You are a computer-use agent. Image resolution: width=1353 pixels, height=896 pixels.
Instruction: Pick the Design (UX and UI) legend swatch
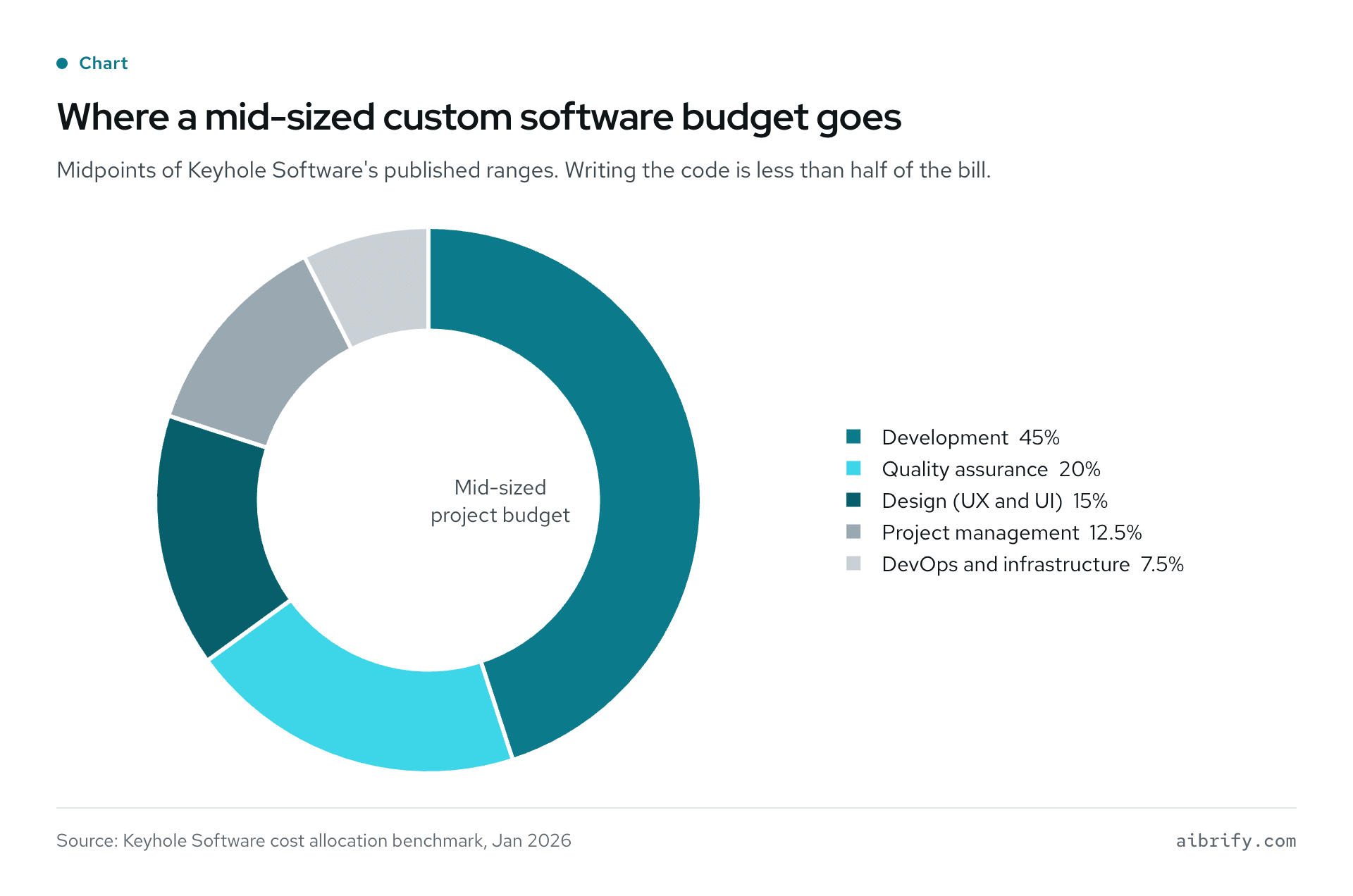[x=853, y=500]
